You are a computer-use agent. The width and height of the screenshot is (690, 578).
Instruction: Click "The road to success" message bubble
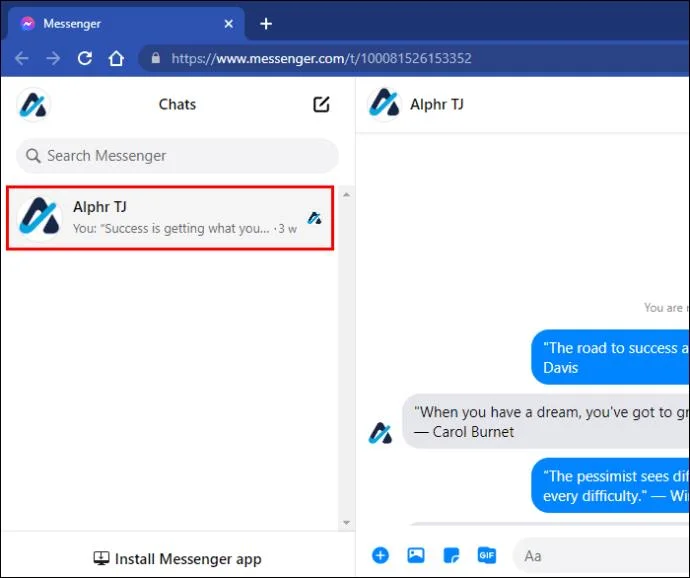pyautogui.click(x=610, y=357)
